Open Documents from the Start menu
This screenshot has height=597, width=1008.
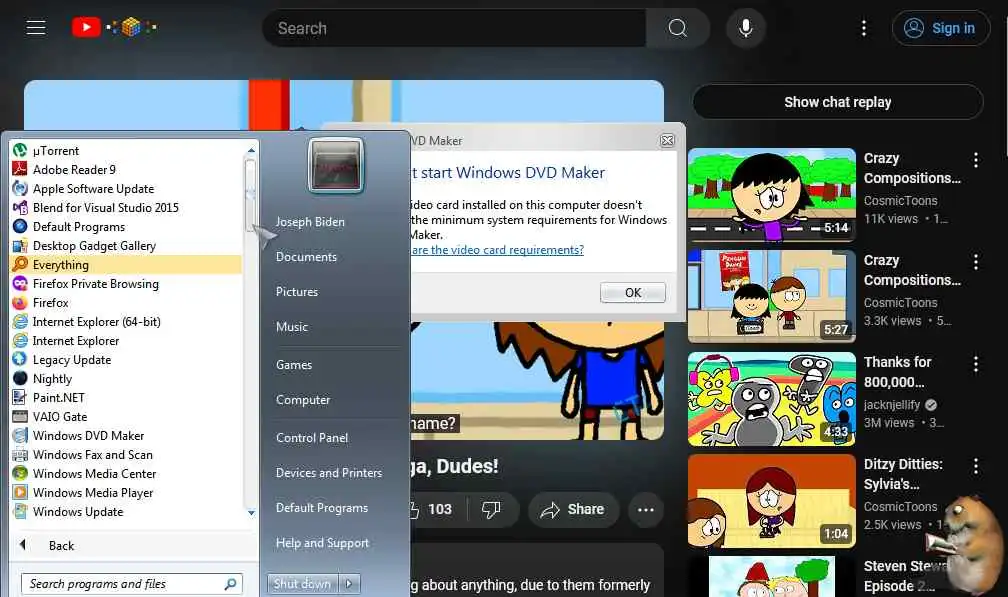[306, 256]
